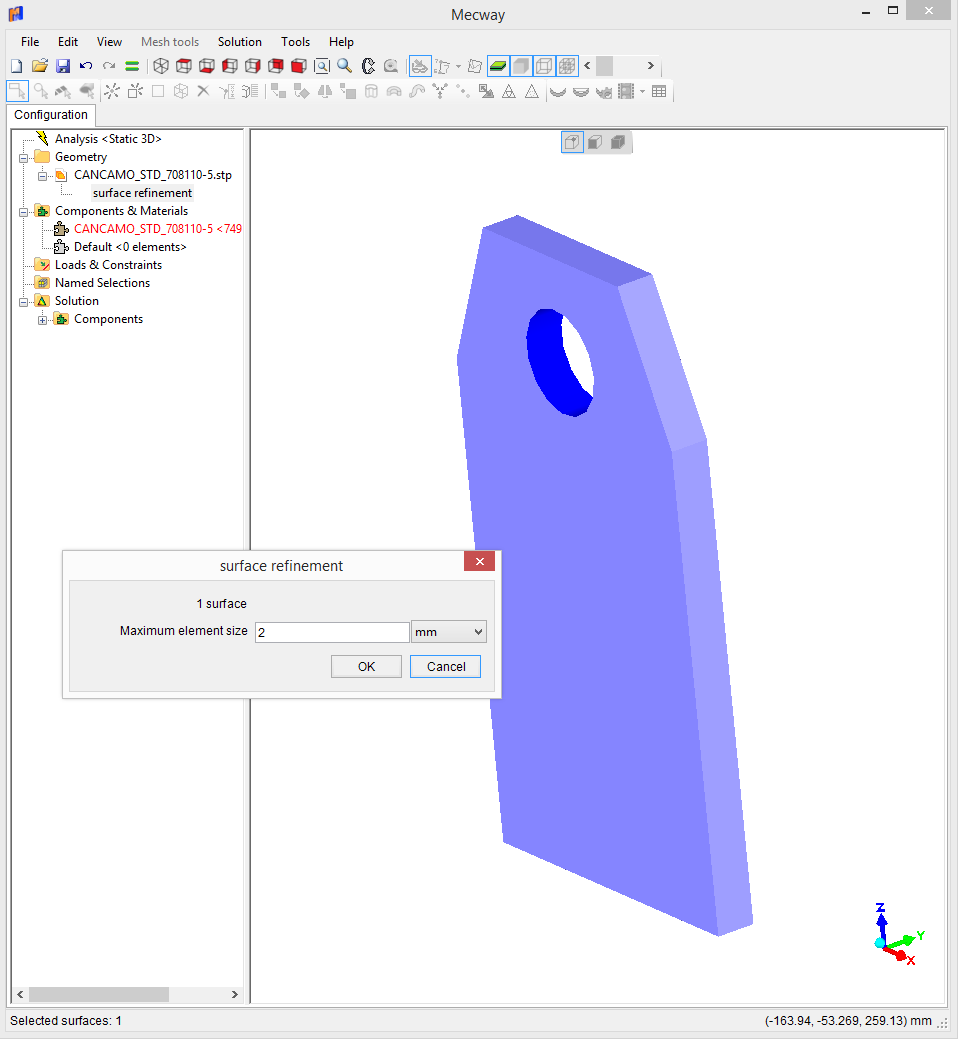Toggle the shaded gray cube display icon

[x=521, y=66]
